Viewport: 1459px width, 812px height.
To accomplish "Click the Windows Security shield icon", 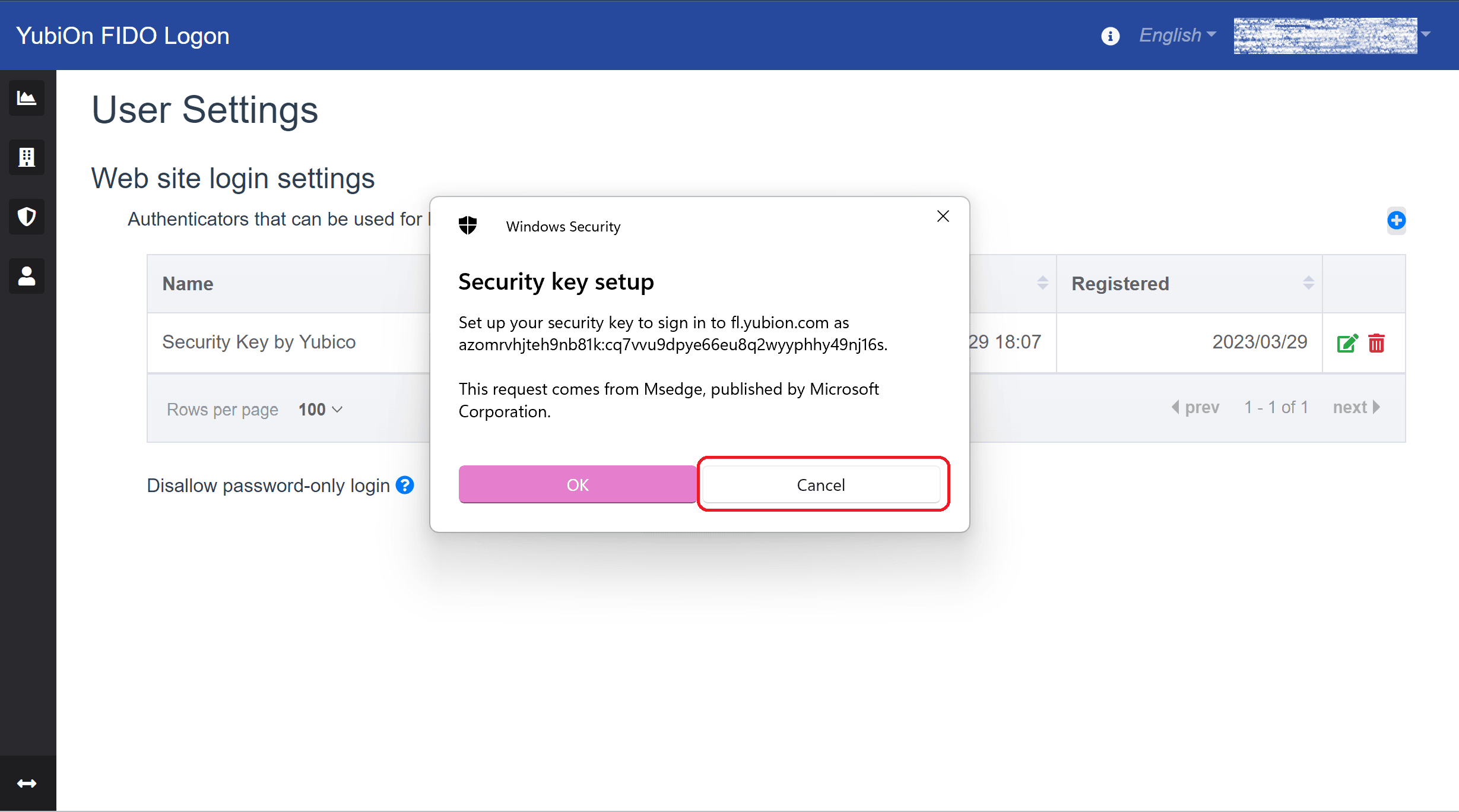I will (468, 226).
